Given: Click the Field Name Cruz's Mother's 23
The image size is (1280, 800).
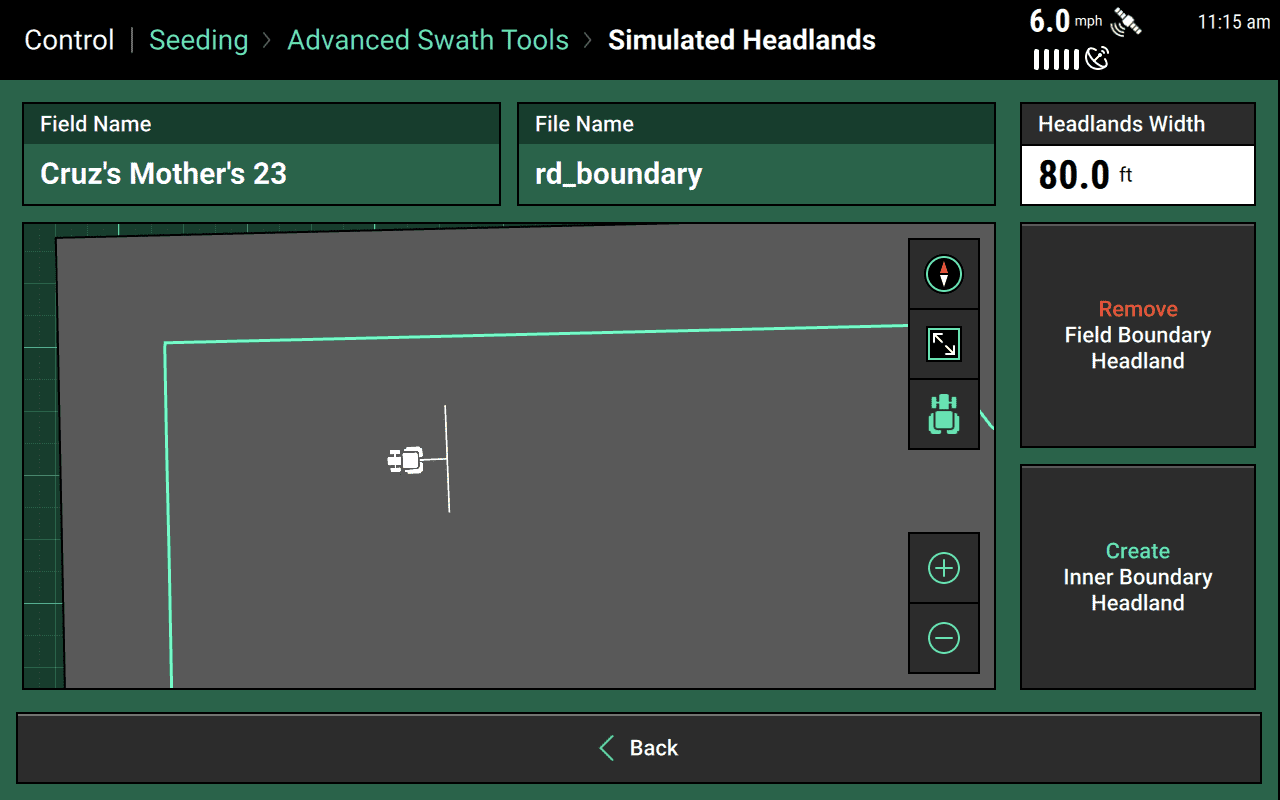Looking at the screenshot, I should tap(261, 172).
